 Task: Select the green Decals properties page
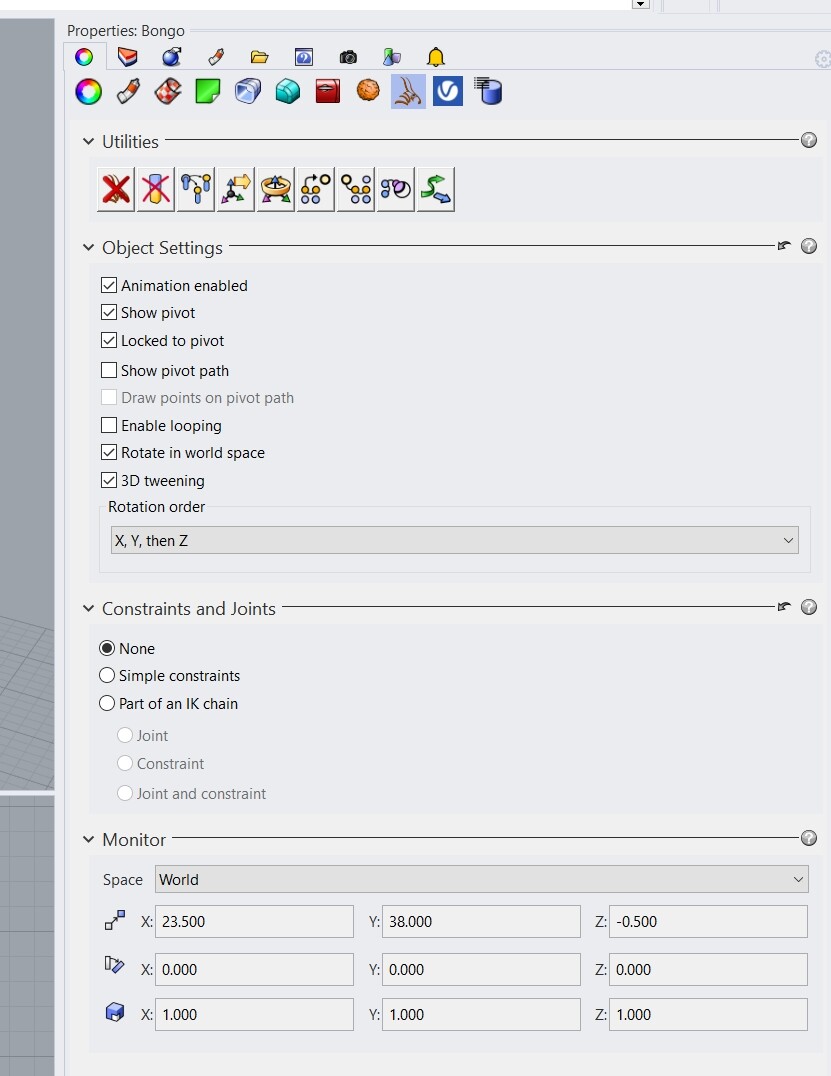(208, 91)
